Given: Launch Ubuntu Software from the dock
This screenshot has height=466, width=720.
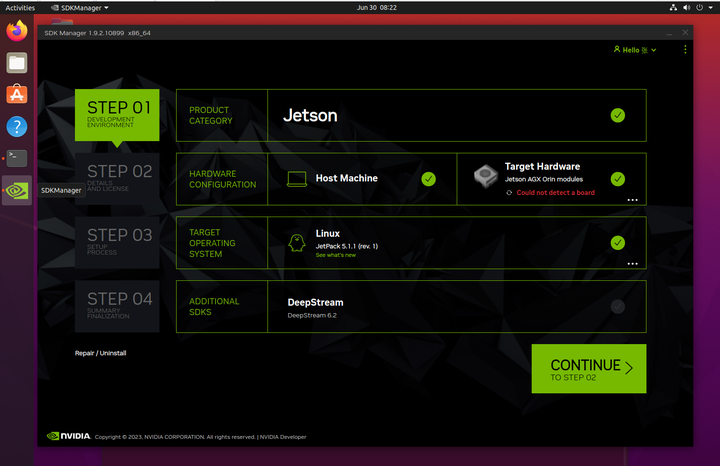Looking at the screenshot, I should (17, 94).
